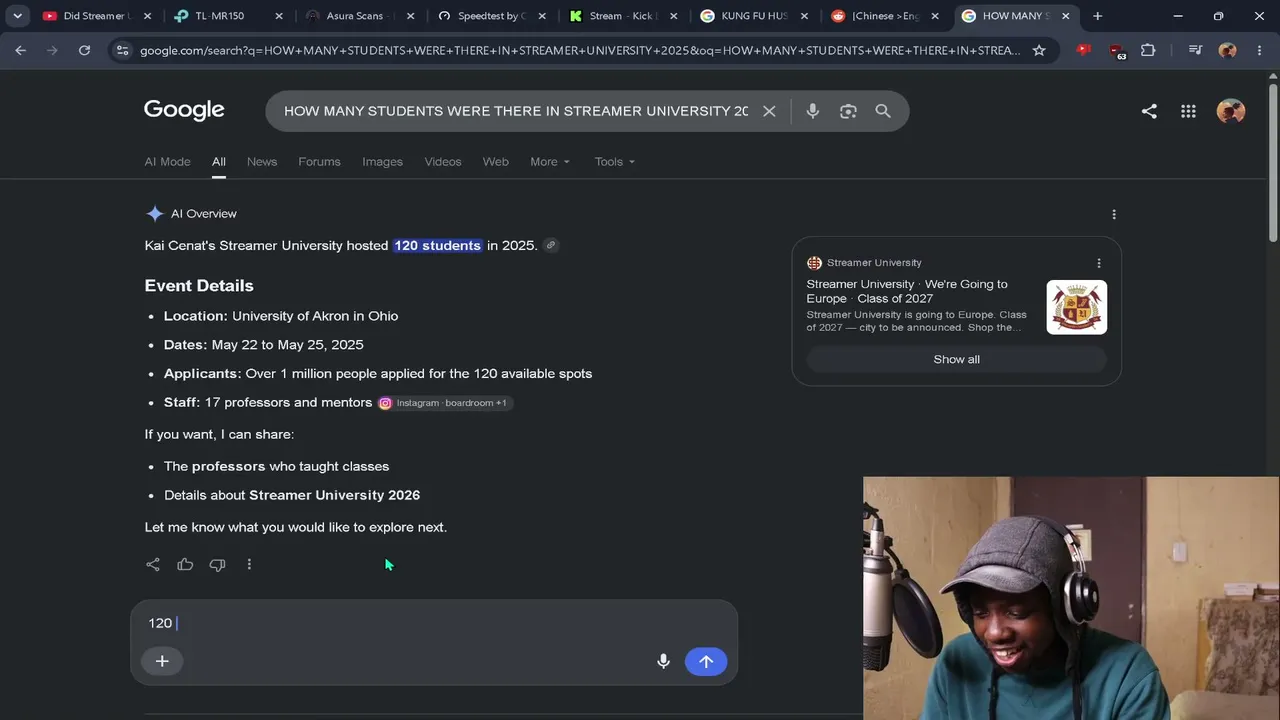This screenshot has height=720, width=1280.
Task: Switch to the KUNG FU HUS browser tab
Action: (753, 16)
